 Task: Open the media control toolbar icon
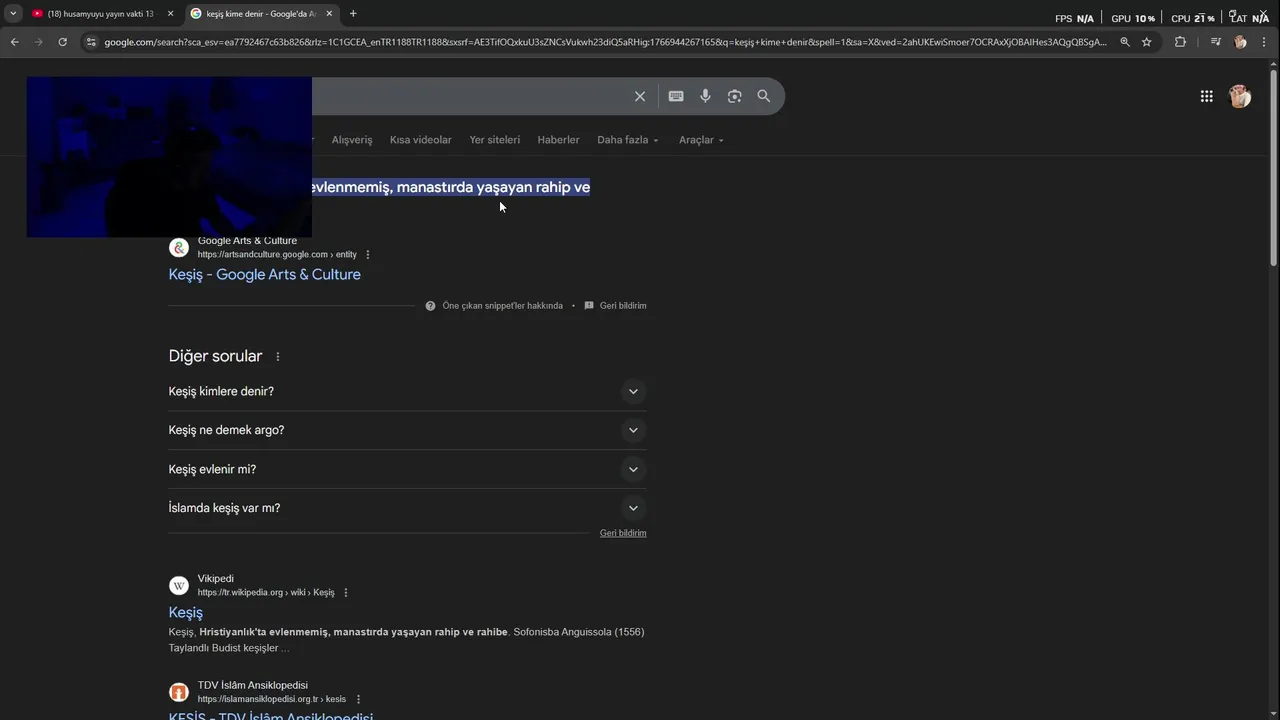click(x=1215, y=42)
